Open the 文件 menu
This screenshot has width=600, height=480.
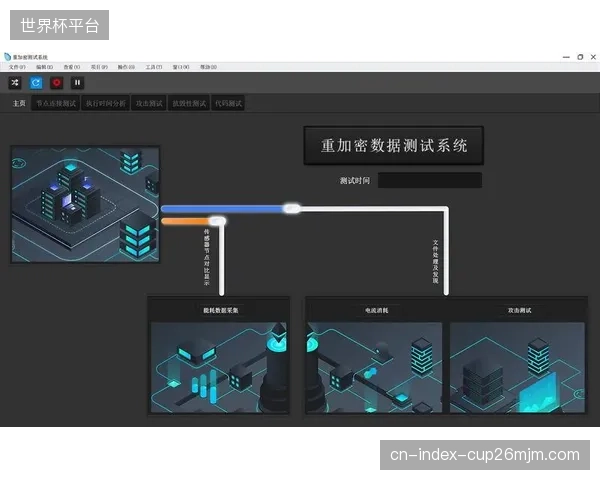(x=17, y=67)
